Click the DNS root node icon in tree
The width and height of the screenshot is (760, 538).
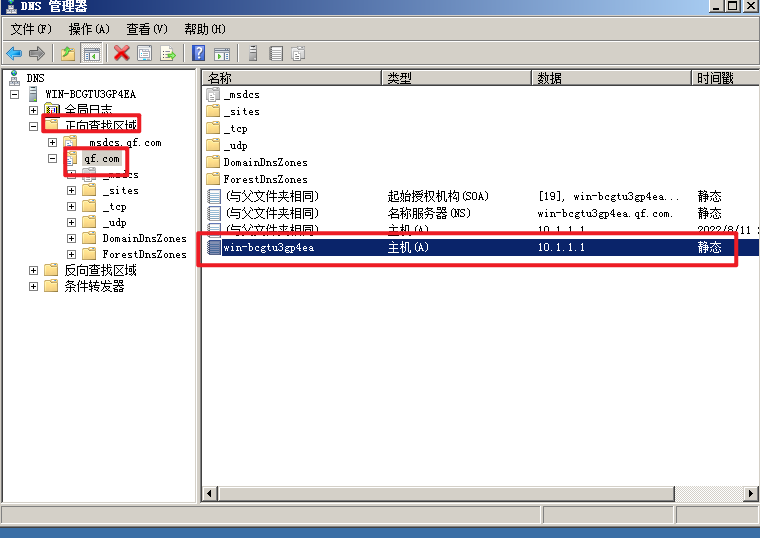coord(14,78)
